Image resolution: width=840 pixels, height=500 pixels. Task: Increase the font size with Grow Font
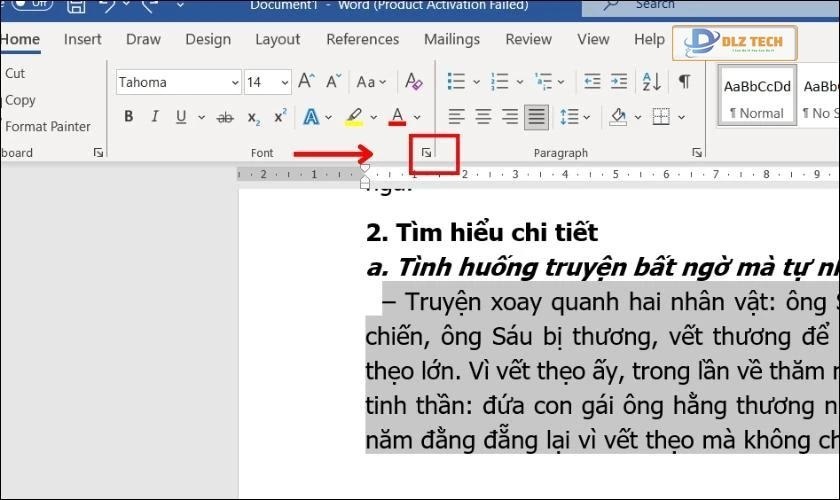tap(307, 82)
